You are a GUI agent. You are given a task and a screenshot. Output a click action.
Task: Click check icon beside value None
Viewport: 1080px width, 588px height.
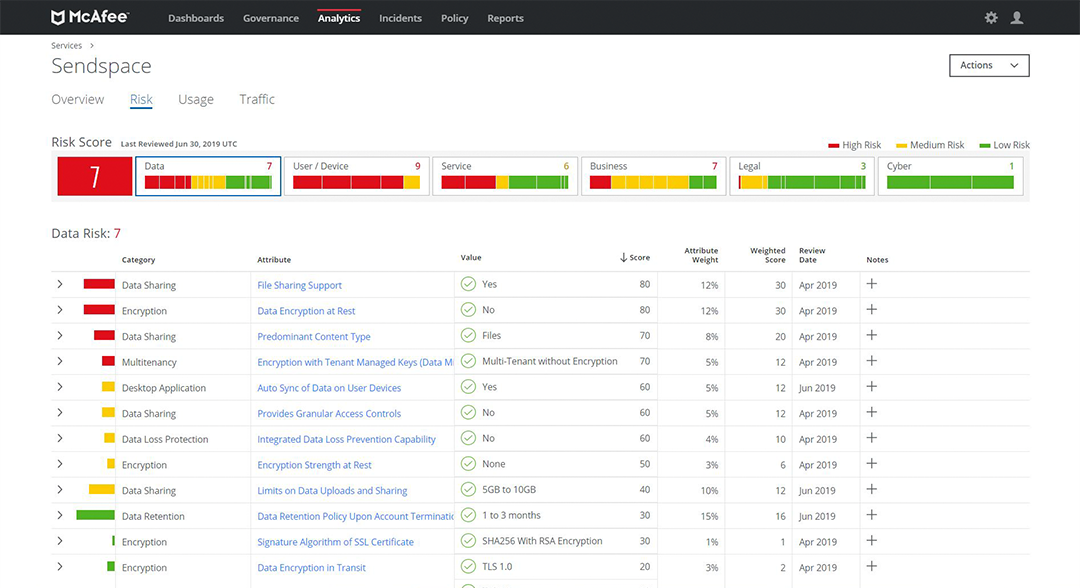click(468, 463)
